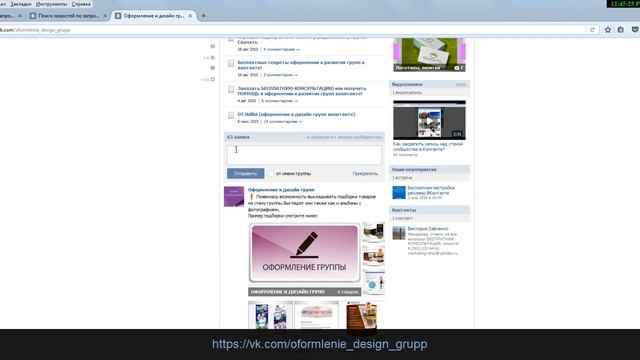Screen dimensions: 640x360
Task: Open the right product tile below collection bar
Action: [x=362, y=315]
